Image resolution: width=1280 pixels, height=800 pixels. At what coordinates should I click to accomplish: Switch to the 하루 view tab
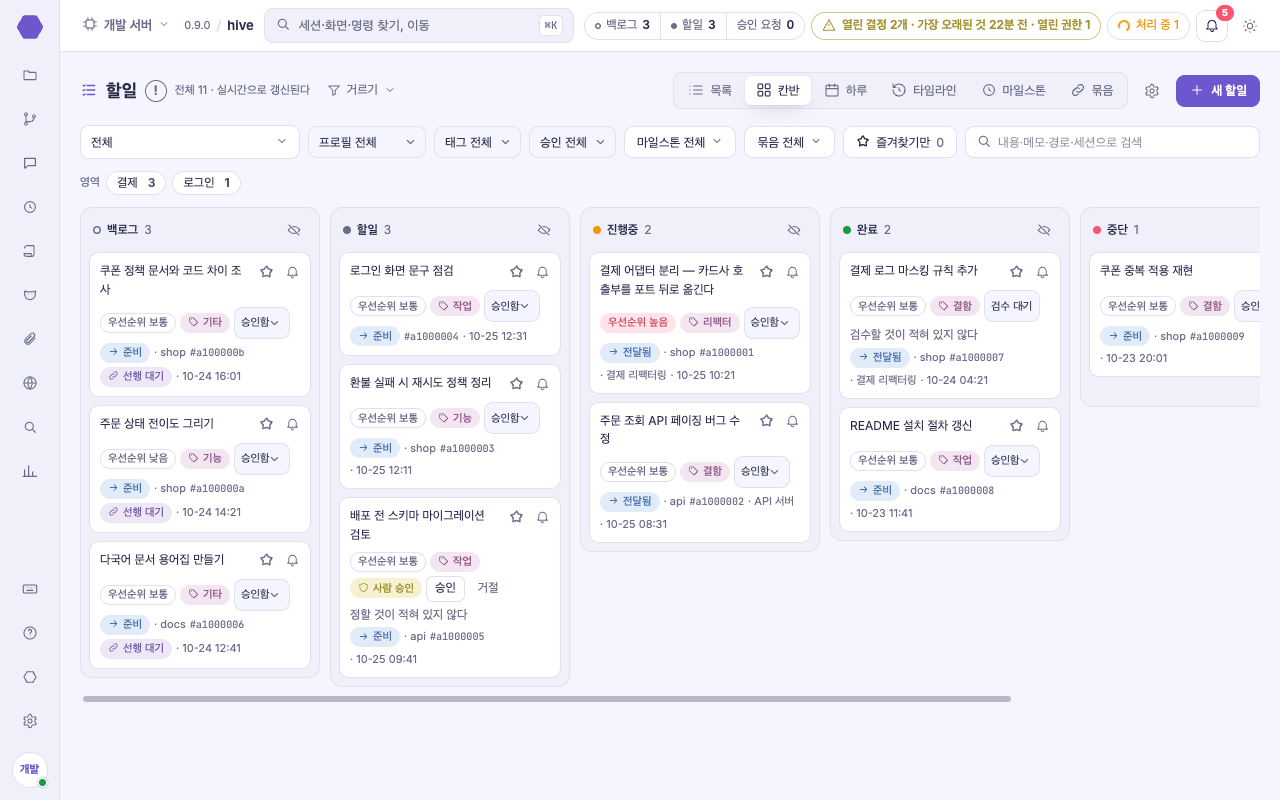(846, 90)
